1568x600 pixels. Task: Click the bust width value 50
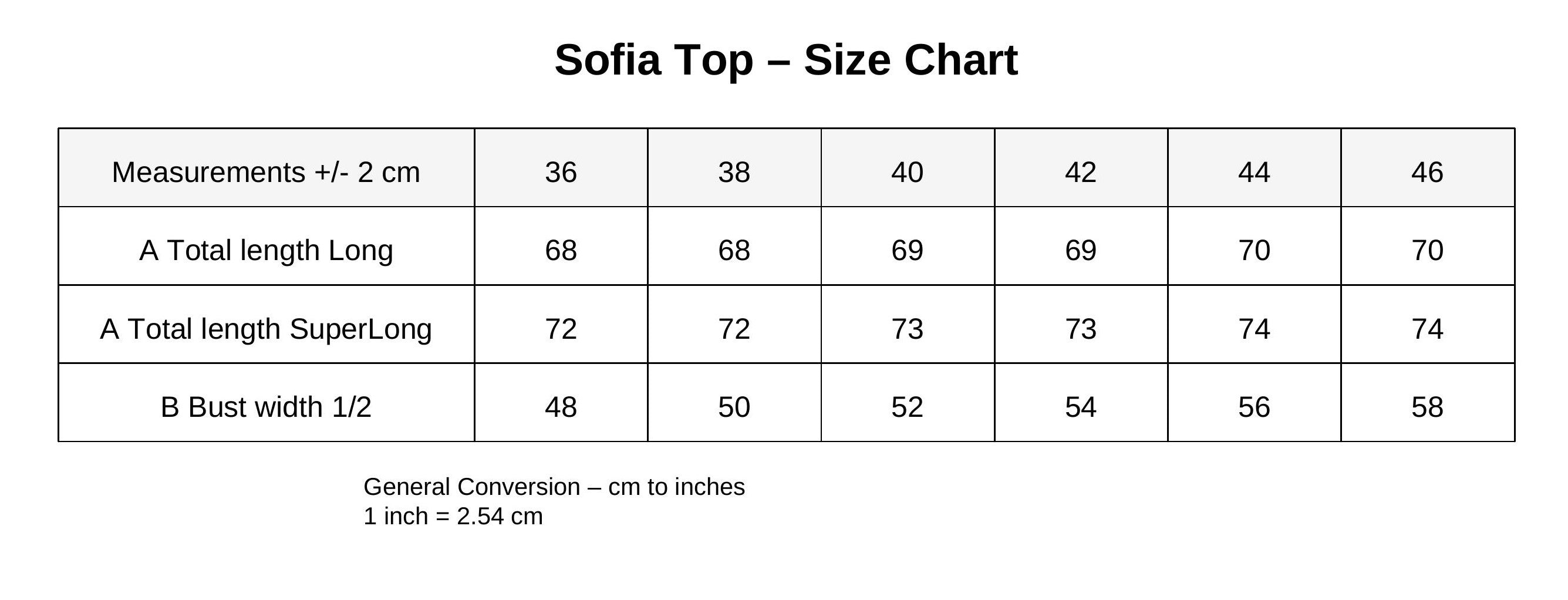point(733,406)
